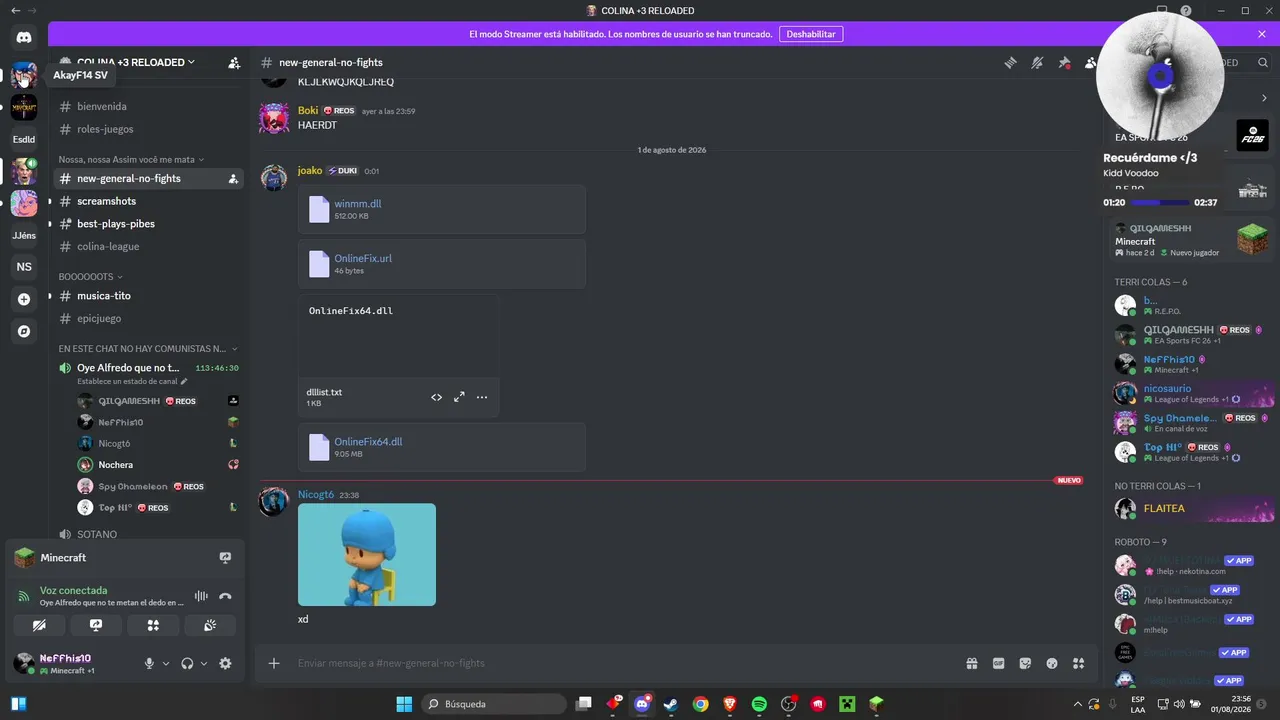Open the Threads icon in channel header
Image resolution: width=1280 pixels, height=720 pixels.
1010,62
